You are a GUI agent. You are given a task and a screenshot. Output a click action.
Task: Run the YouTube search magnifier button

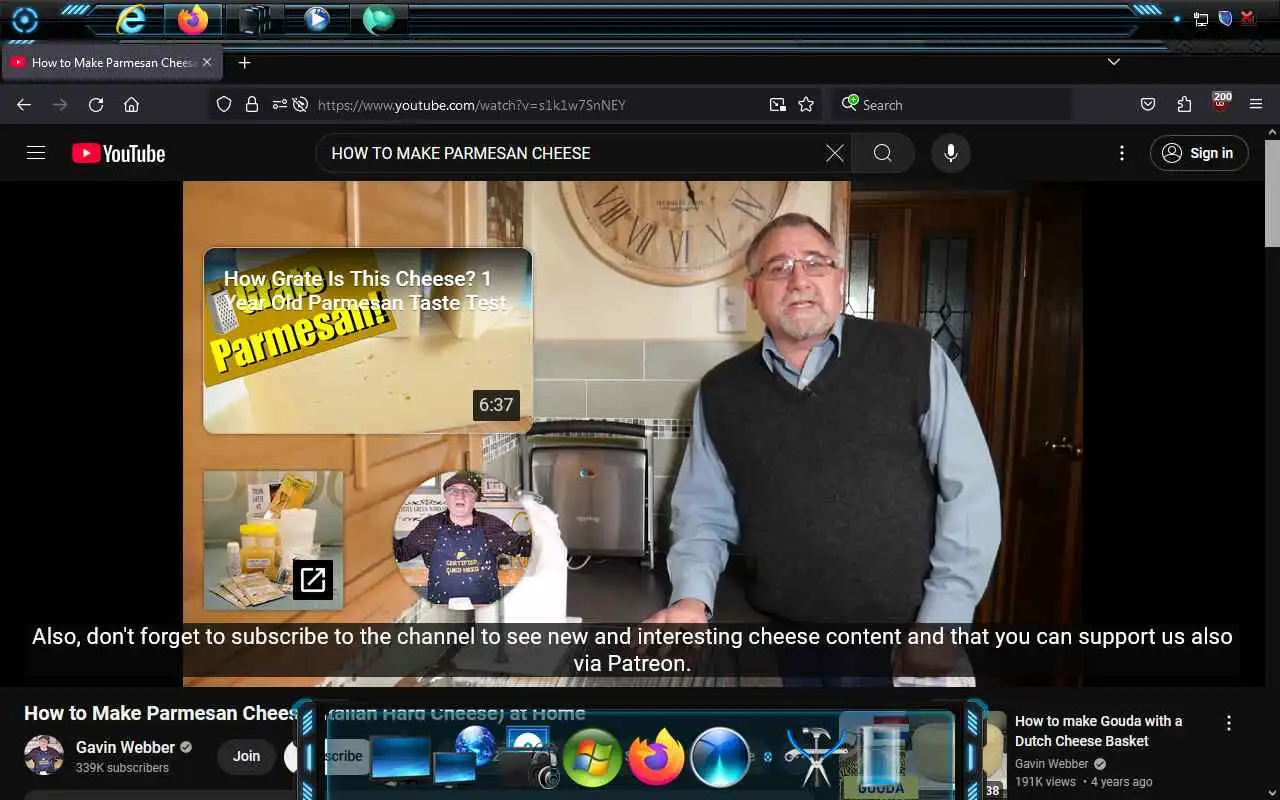(x=882, y=153)
